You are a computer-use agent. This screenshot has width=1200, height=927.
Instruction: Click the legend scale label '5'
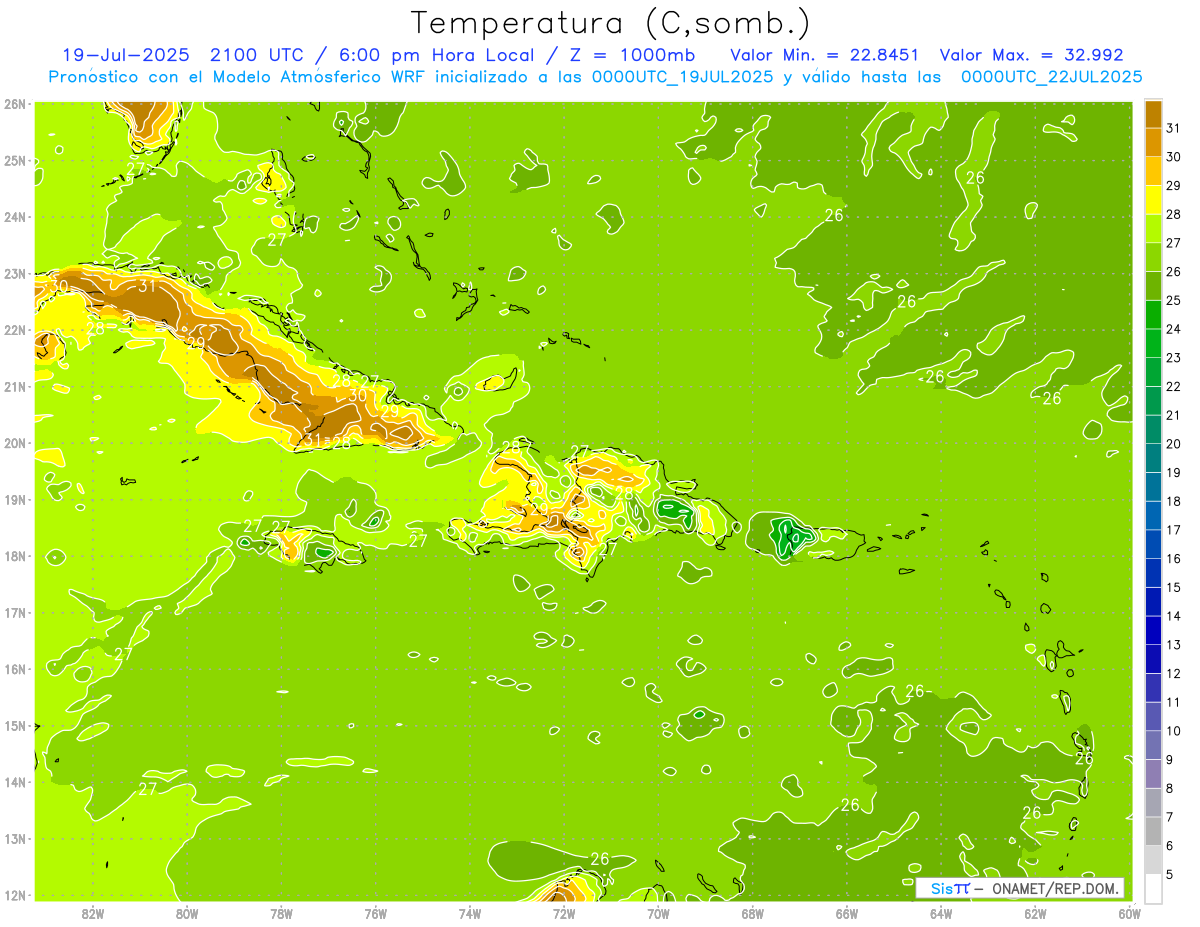pyautogui.click(x=1169, y=875)
